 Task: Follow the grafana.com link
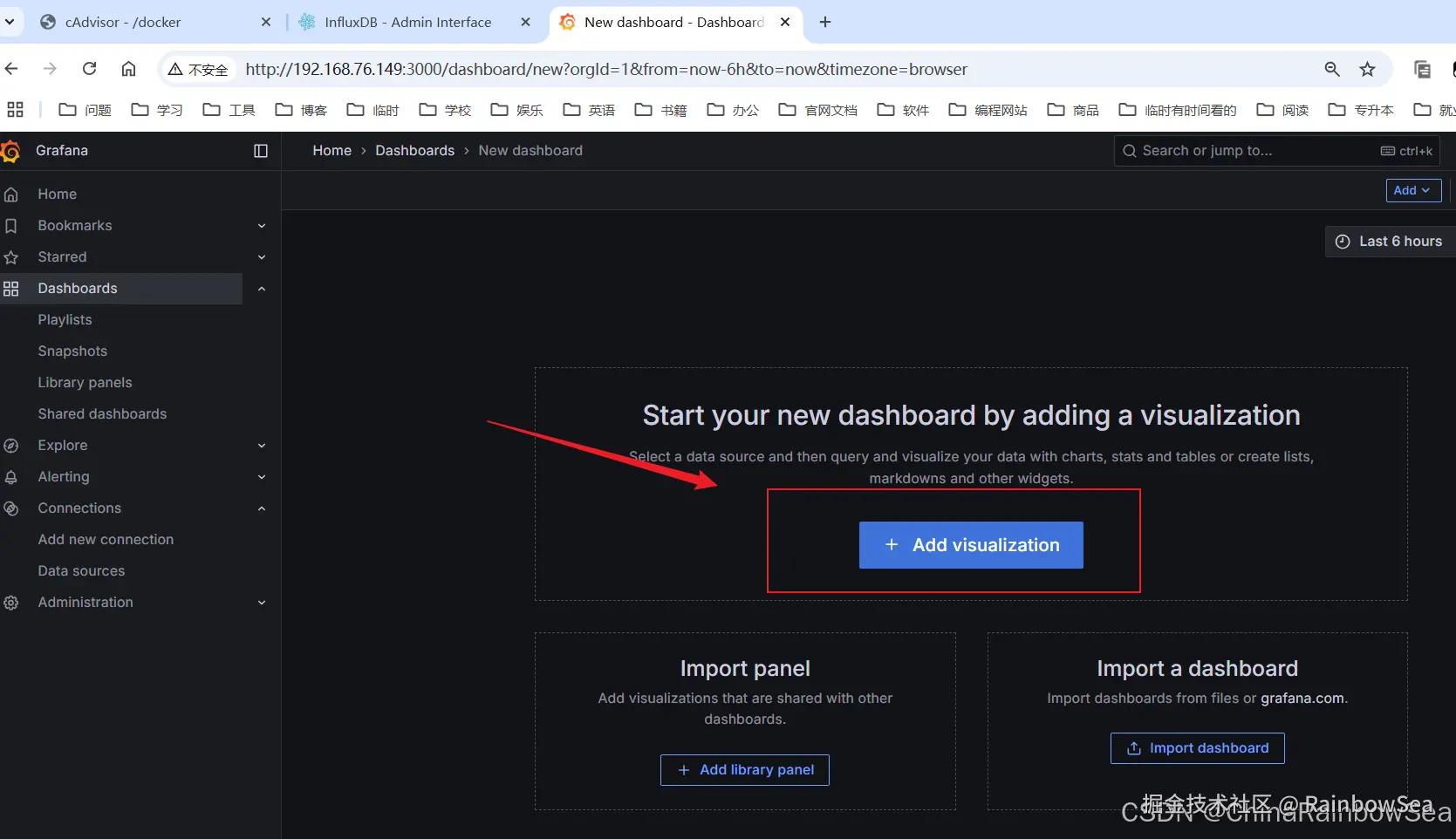click(x=1302, y=699)
